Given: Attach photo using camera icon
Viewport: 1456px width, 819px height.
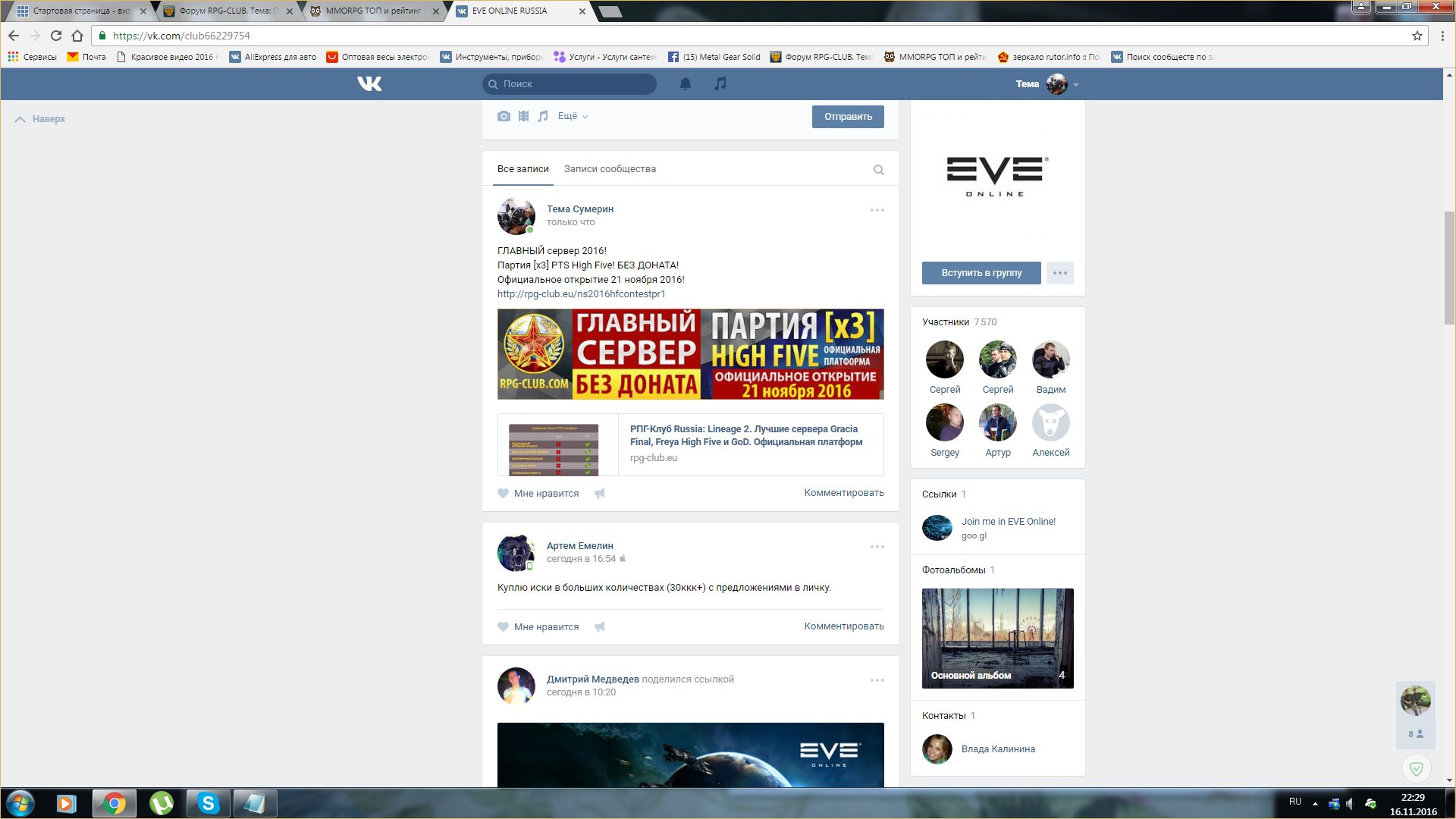Looking at the screenshot, I should (504, 116).
